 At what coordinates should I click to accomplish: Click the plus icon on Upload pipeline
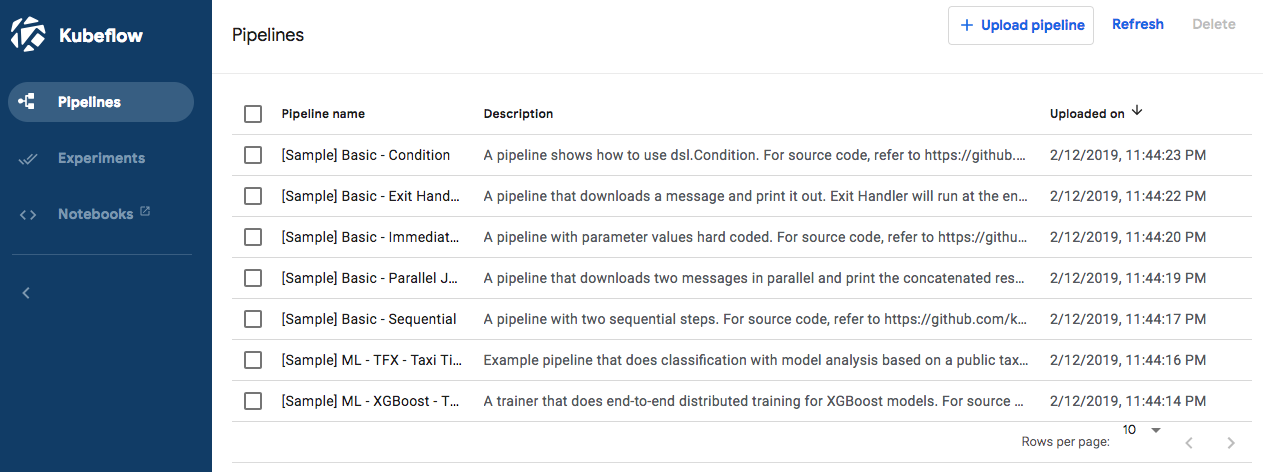click(966, 26)
